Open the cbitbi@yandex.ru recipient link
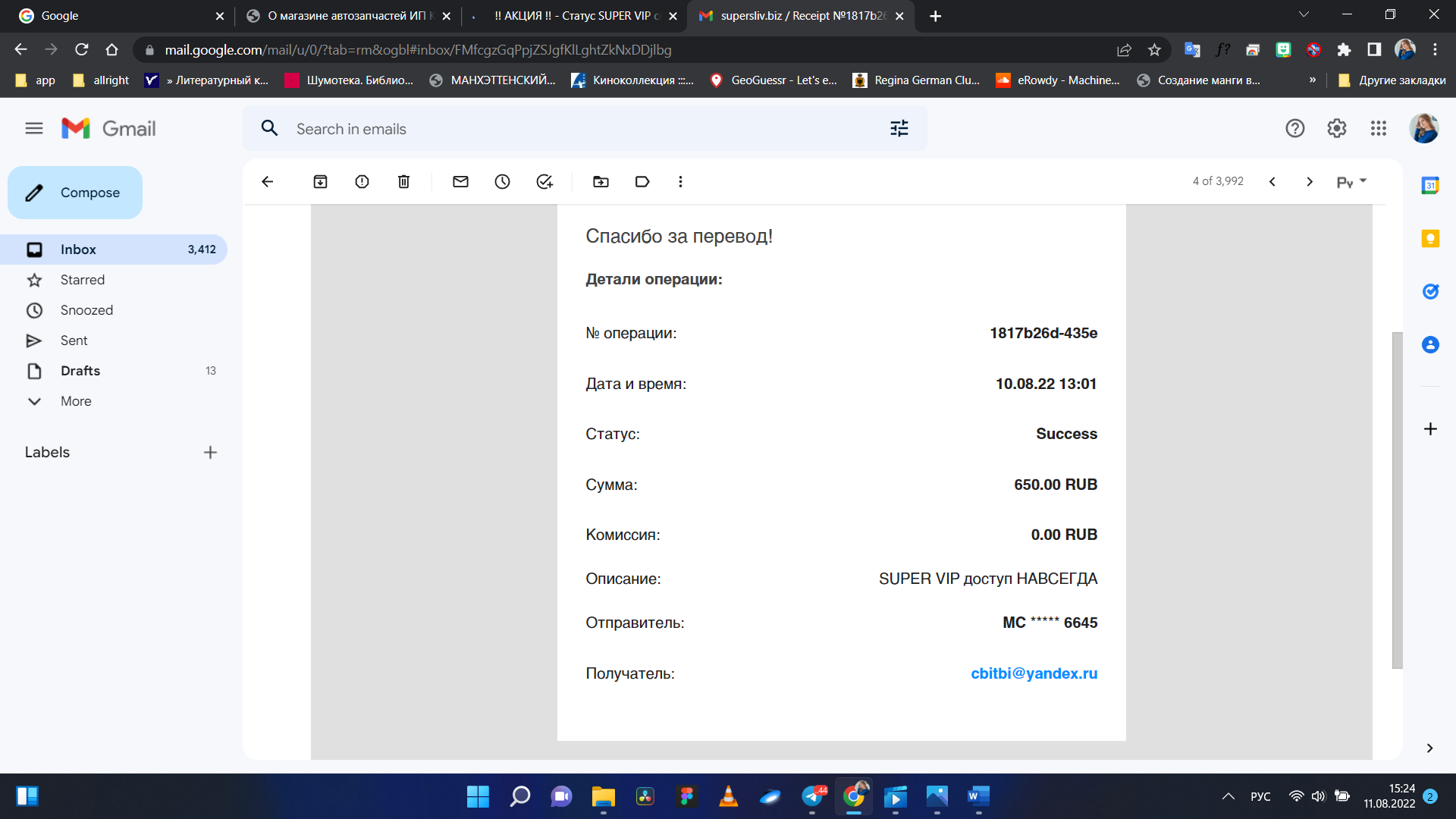 (1034, 673)
